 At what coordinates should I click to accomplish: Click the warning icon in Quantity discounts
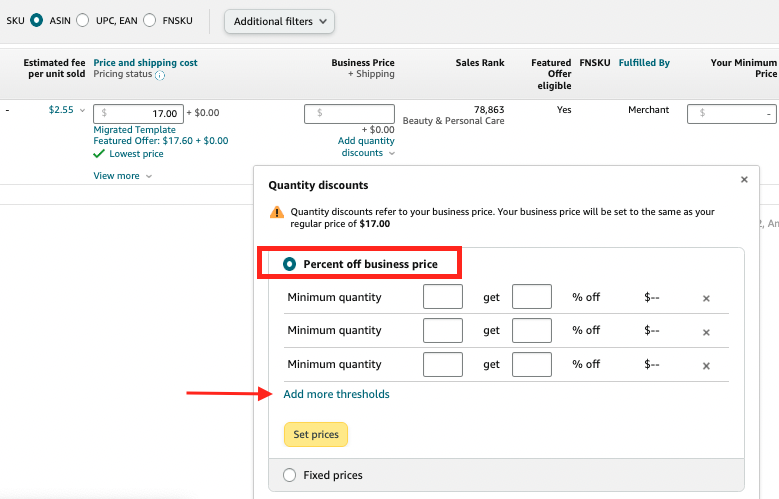pyautogui.click(x=277, y=213)
